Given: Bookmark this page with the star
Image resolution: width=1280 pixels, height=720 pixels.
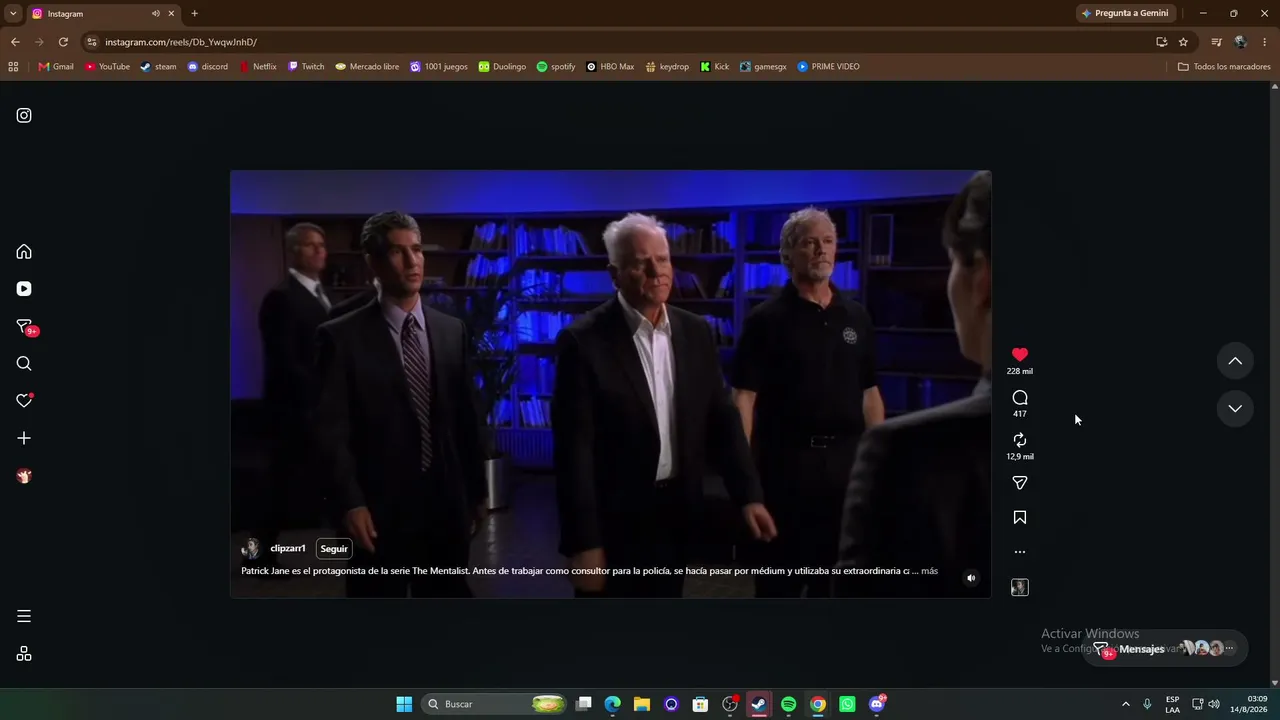Looking at the screenshot, I should pos(1183,42).
